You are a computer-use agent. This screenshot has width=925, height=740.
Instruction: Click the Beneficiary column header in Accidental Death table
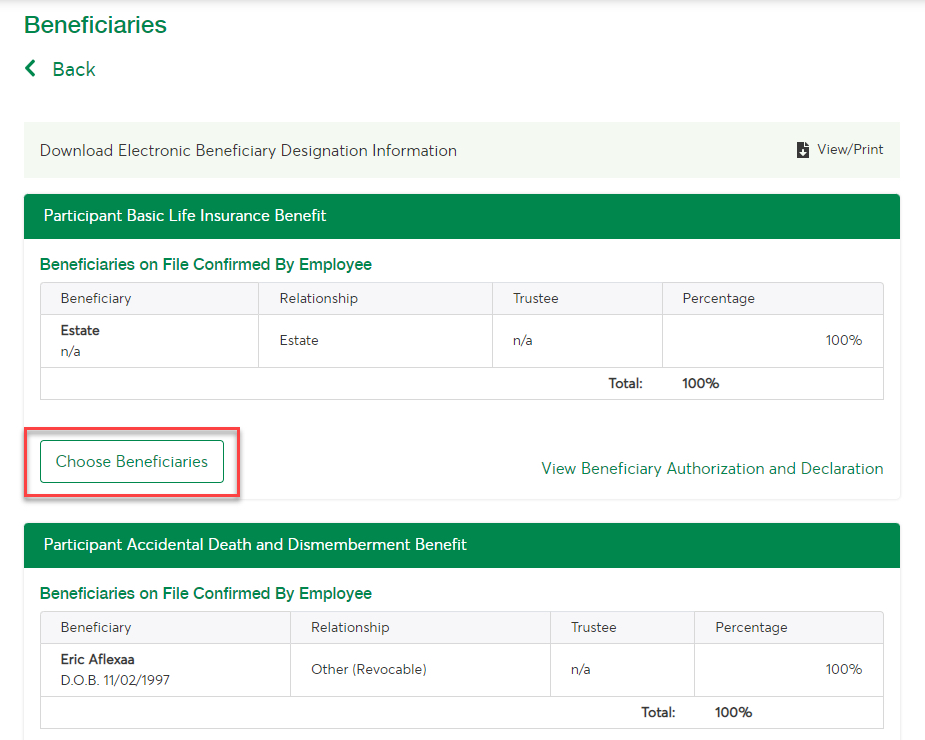pyautogui.click(x=96, y=627)
